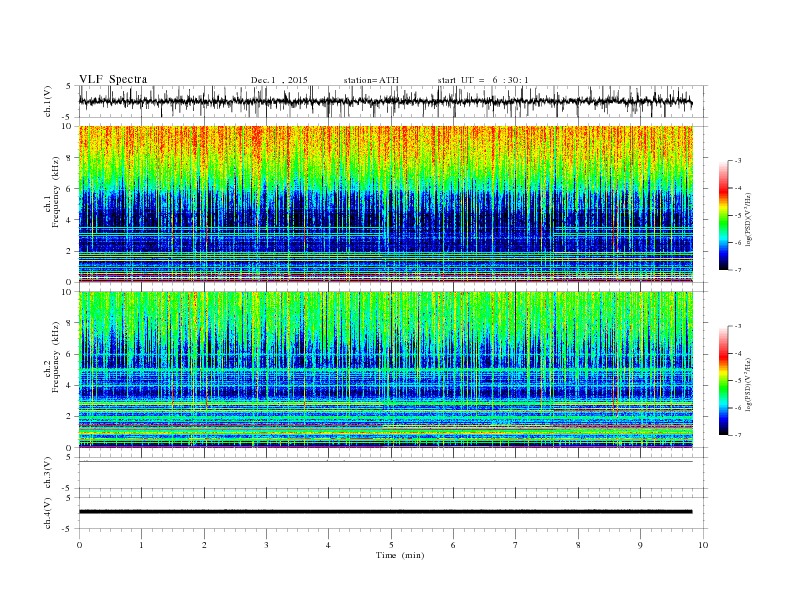Click the "ch.3(V)" axis label

(x=48, y=473)
